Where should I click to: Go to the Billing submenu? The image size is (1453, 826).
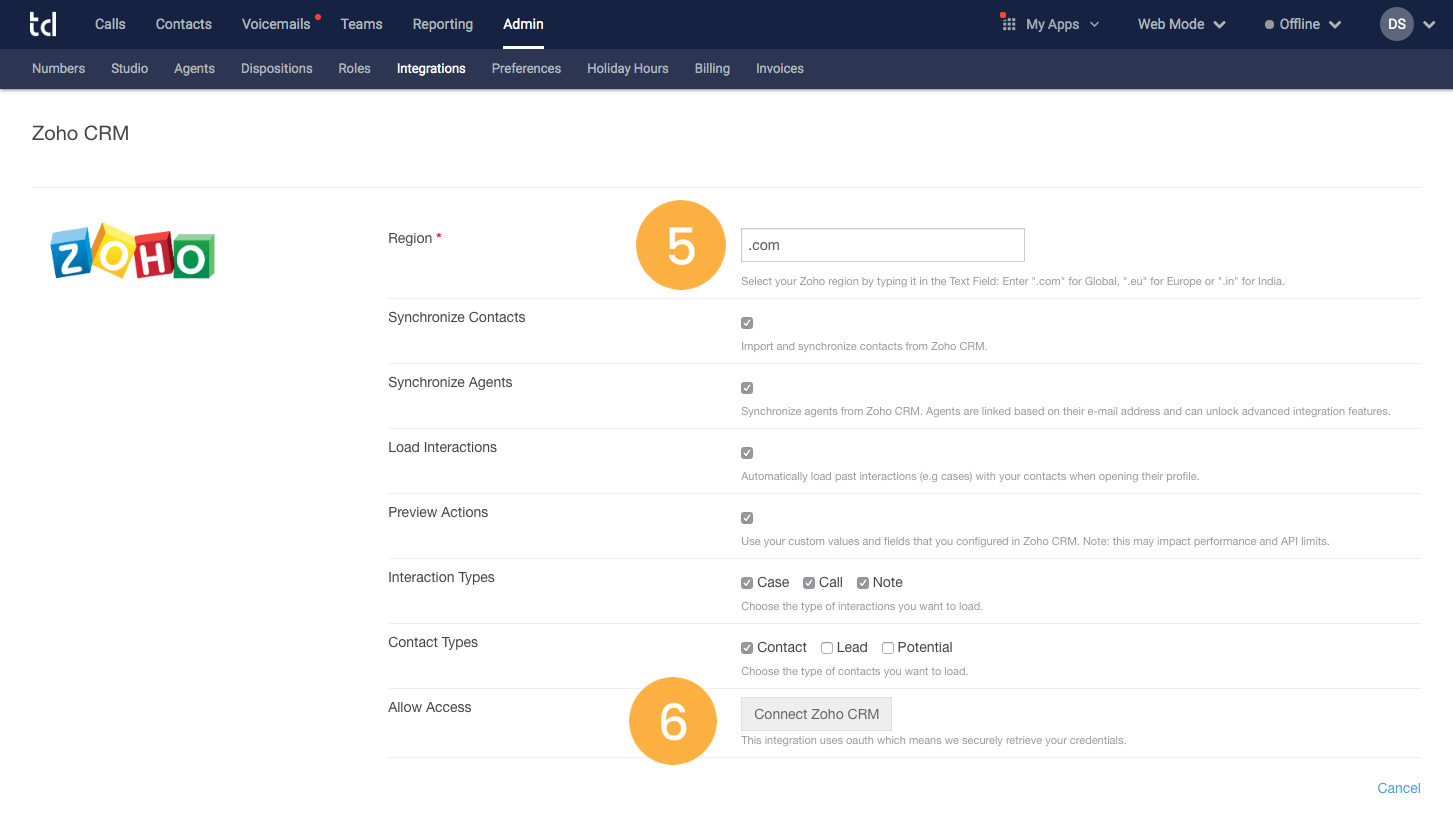(712, 69)
